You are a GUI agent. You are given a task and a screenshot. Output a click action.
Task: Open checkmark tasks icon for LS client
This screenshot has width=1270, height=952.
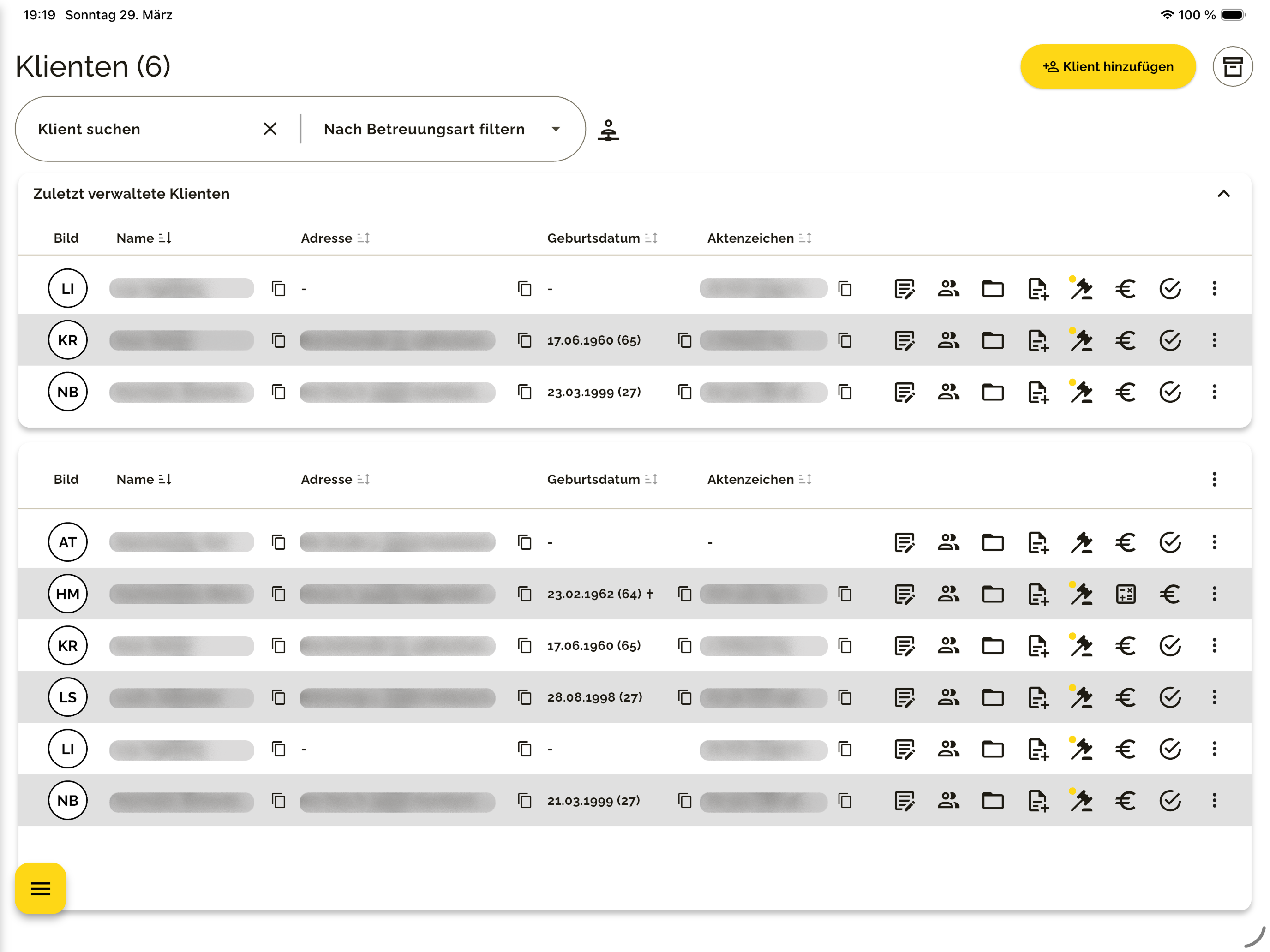1170,697
